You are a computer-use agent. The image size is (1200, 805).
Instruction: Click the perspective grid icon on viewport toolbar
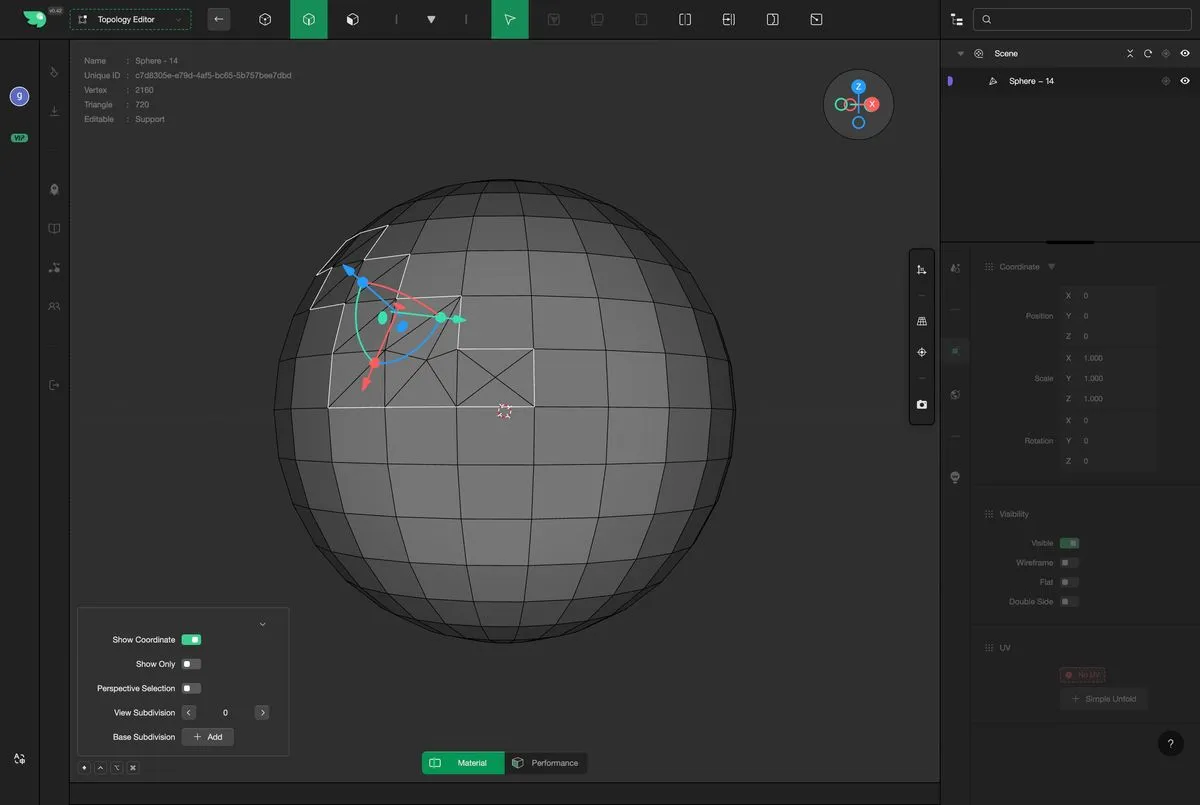pos(921,321)
